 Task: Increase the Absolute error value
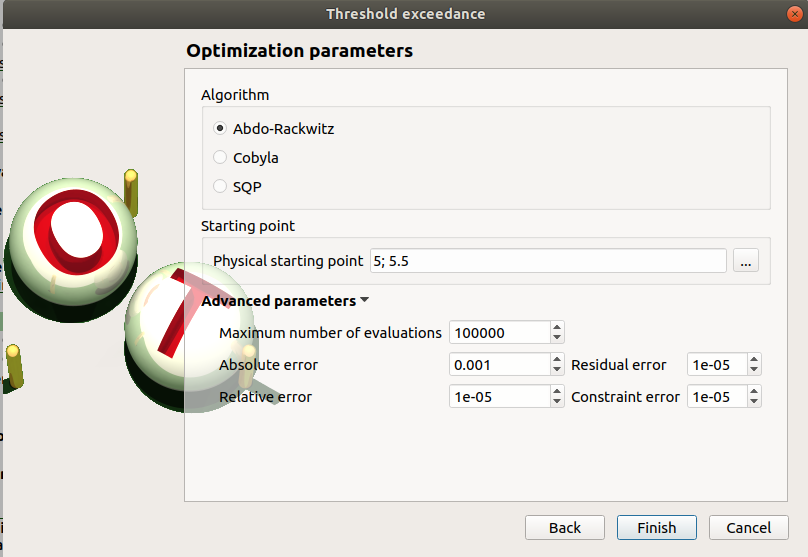point(557,360)
